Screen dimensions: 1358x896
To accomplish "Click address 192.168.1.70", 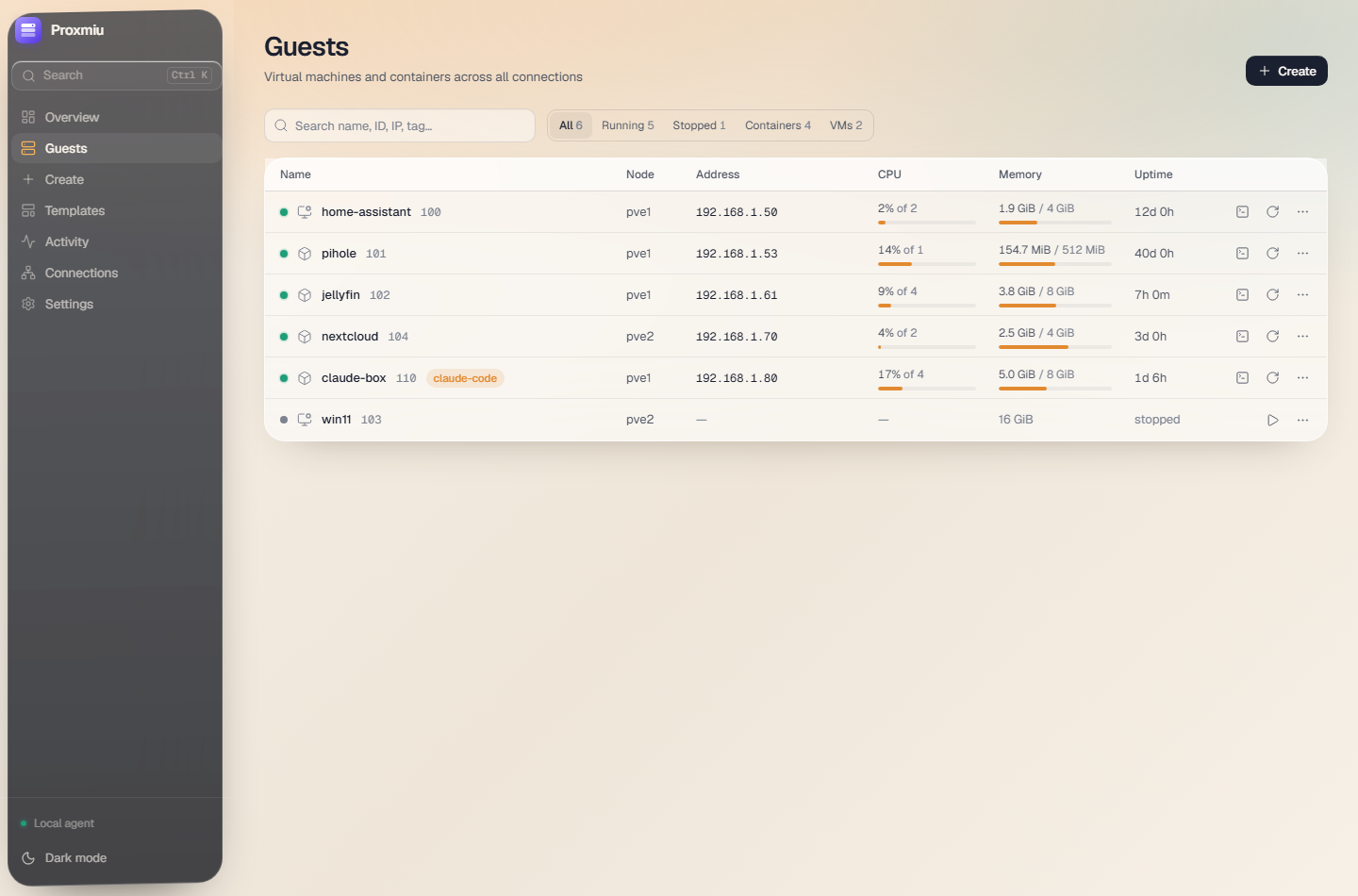I will coord(737,337).
